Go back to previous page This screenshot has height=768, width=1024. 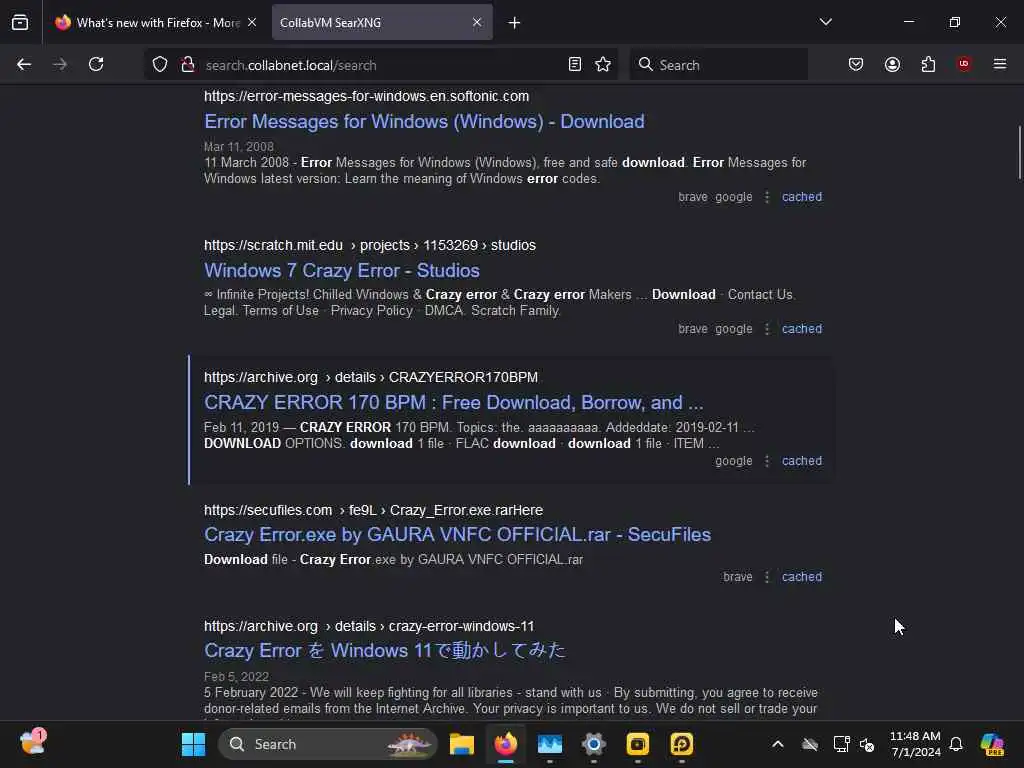[24, 64]
